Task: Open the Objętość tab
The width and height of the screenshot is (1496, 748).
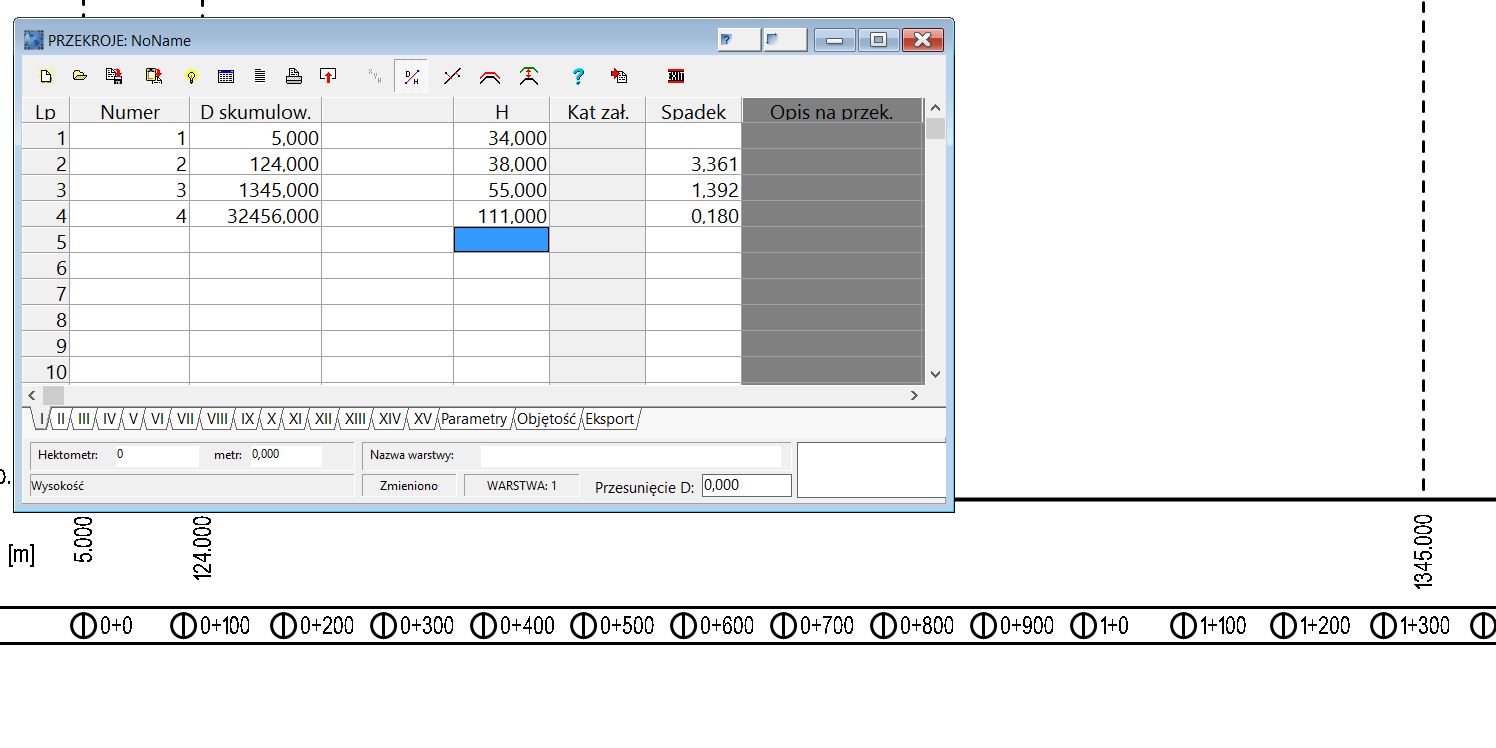Action: point(546,419)
